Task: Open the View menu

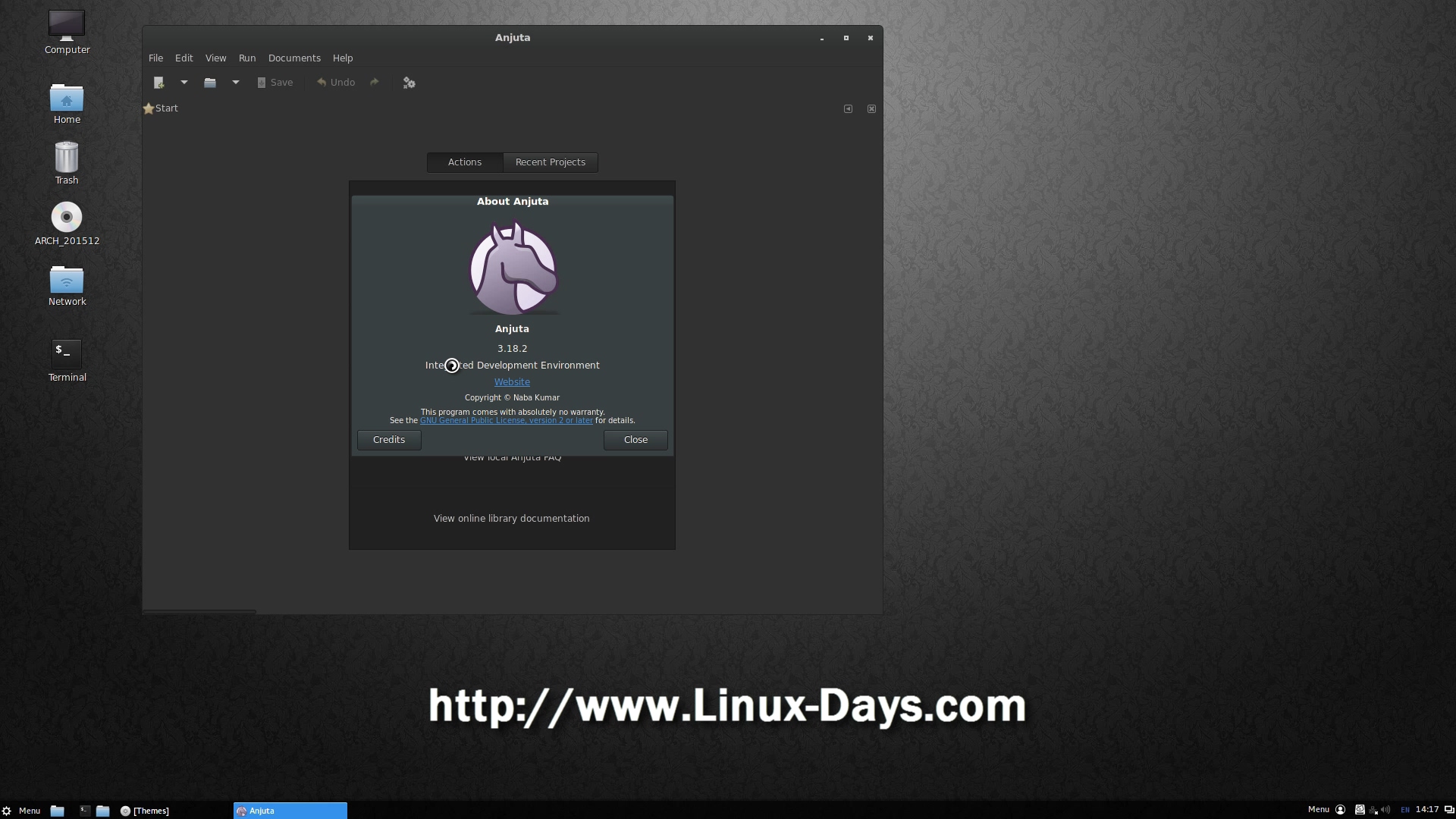Action: [216, 58]
